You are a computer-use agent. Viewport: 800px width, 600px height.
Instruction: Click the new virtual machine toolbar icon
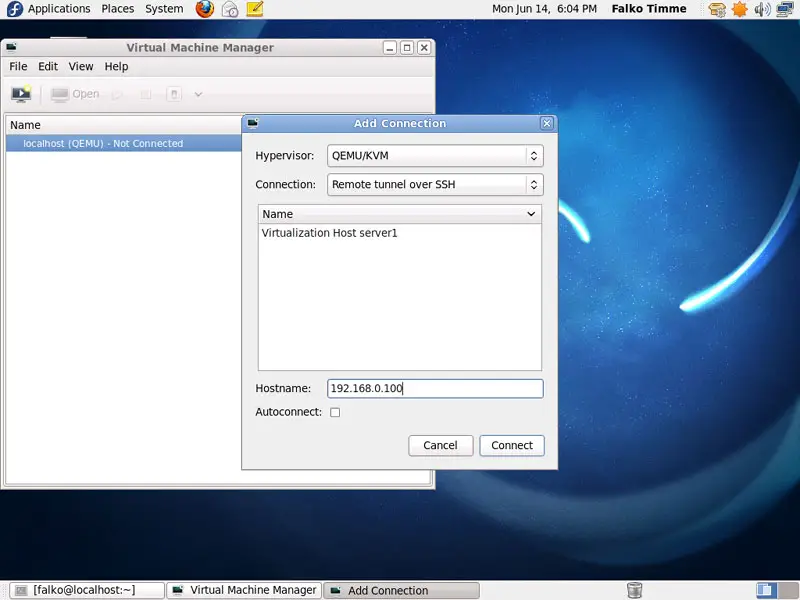[21, 94]
